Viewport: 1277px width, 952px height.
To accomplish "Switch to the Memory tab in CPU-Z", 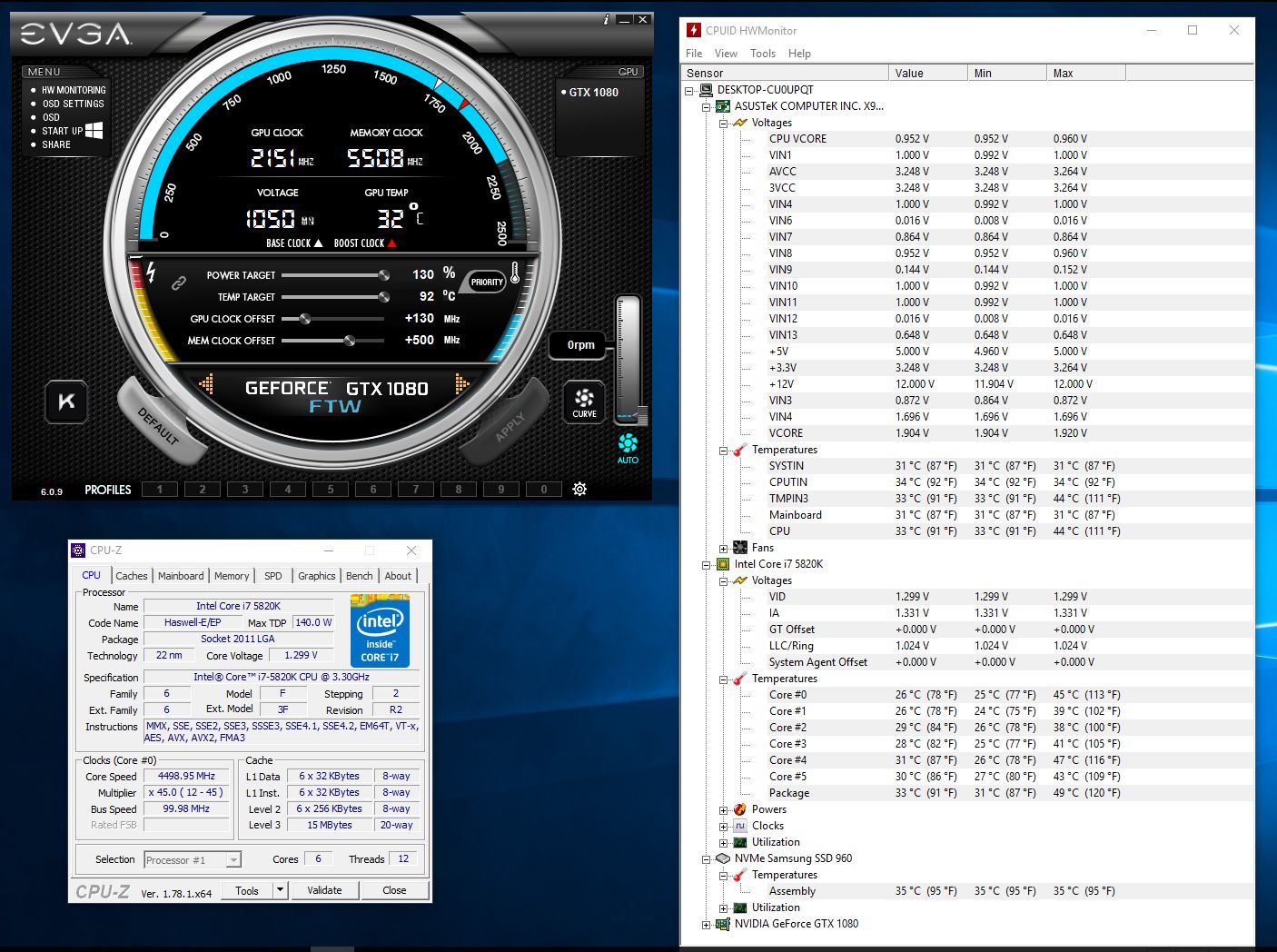I will (x=232, y=576).
